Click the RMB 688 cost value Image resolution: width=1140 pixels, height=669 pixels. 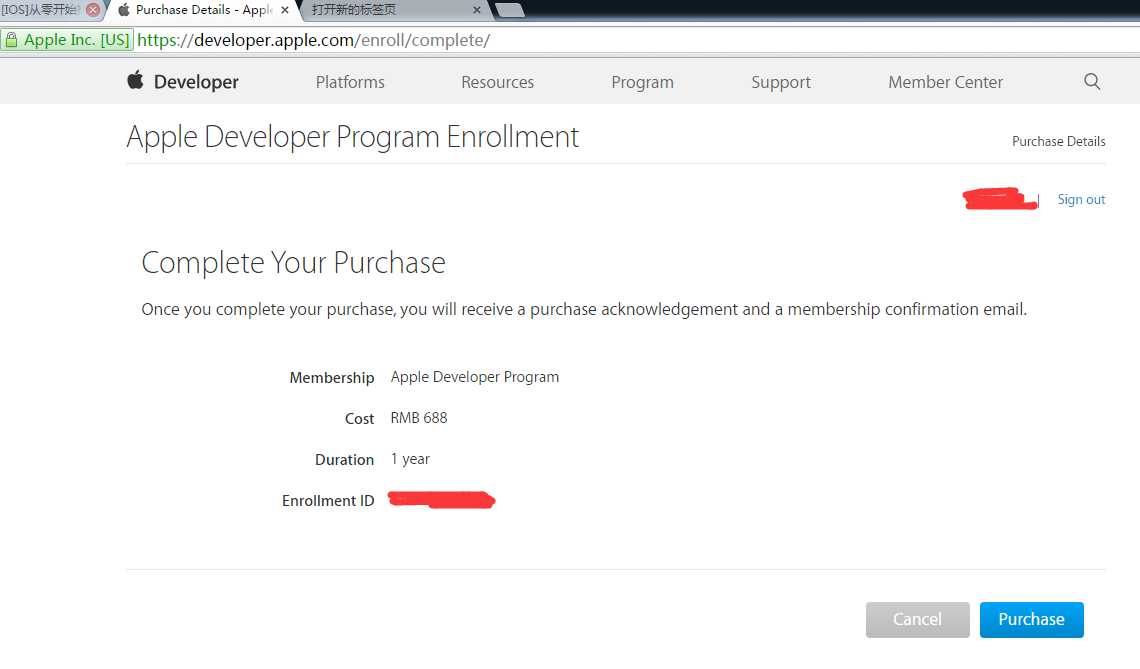pyautogui.click(x=419, y=418)
